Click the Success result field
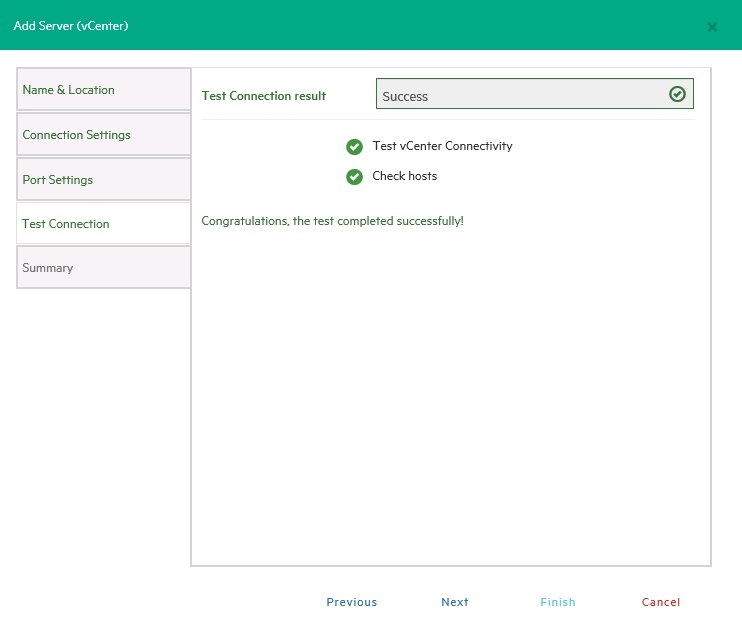This screenshot has height=629, width=742. pos(535,94)
